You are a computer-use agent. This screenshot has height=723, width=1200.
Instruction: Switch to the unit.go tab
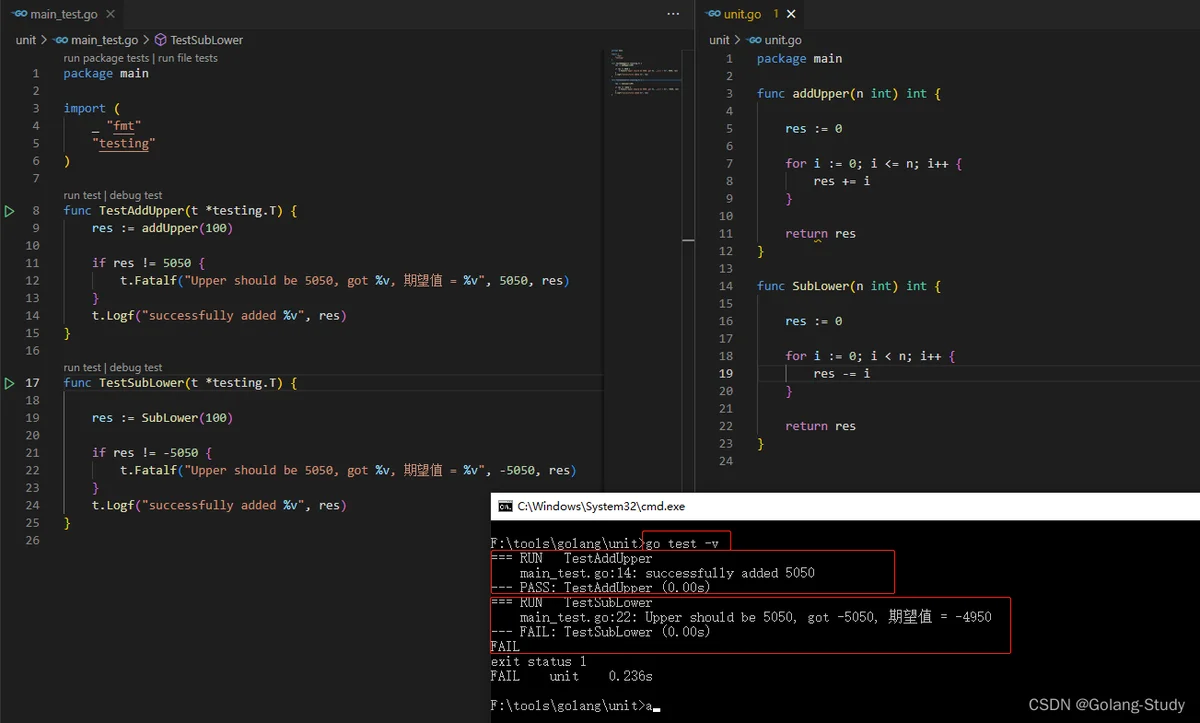(750, 14)
